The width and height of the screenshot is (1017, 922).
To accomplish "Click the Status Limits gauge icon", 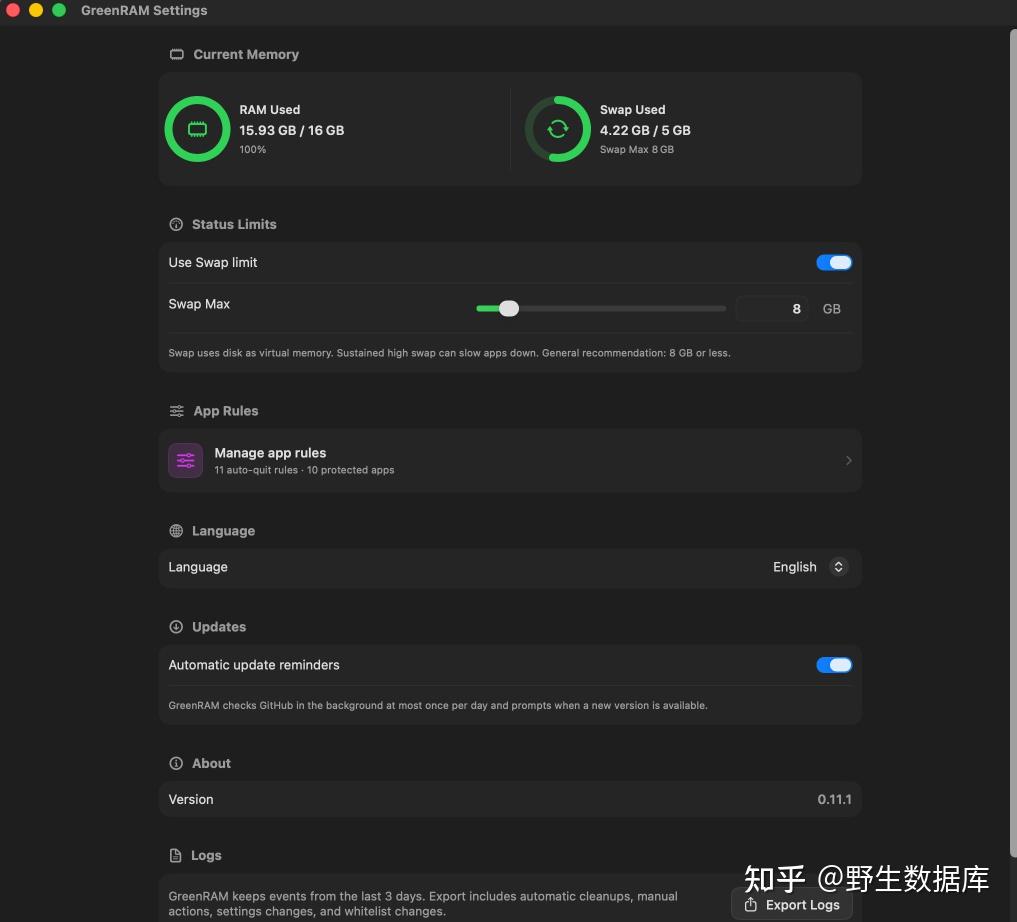I will pos(176,224).
